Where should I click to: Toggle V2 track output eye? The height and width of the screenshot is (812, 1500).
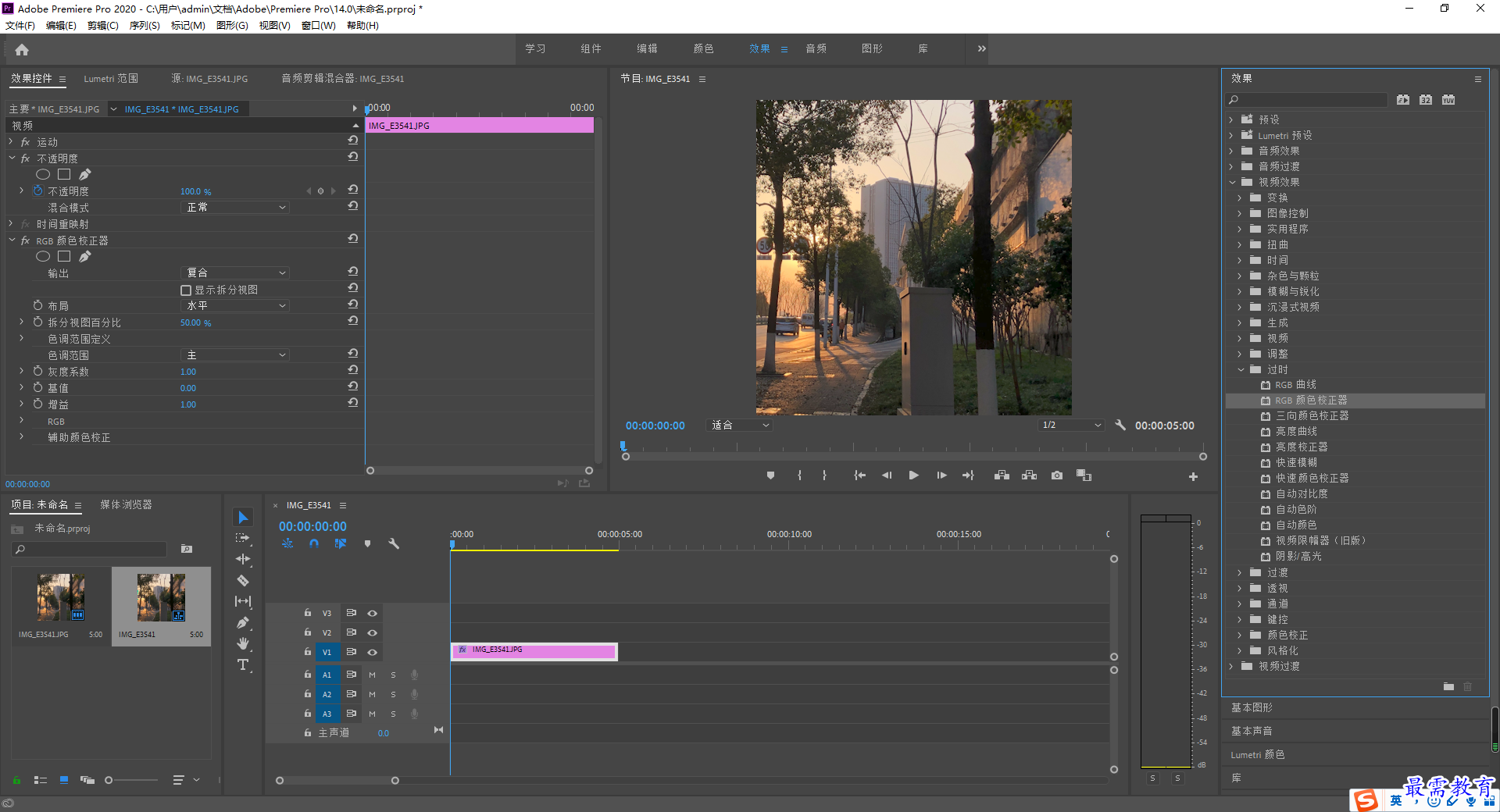point(373,632)
